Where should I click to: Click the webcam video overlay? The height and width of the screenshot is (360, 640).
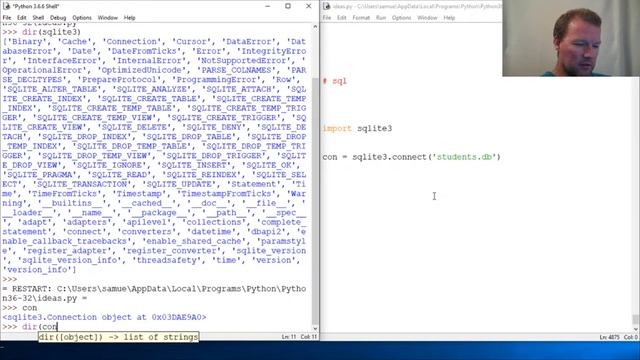pyautogui.click(x=571, y=38)
